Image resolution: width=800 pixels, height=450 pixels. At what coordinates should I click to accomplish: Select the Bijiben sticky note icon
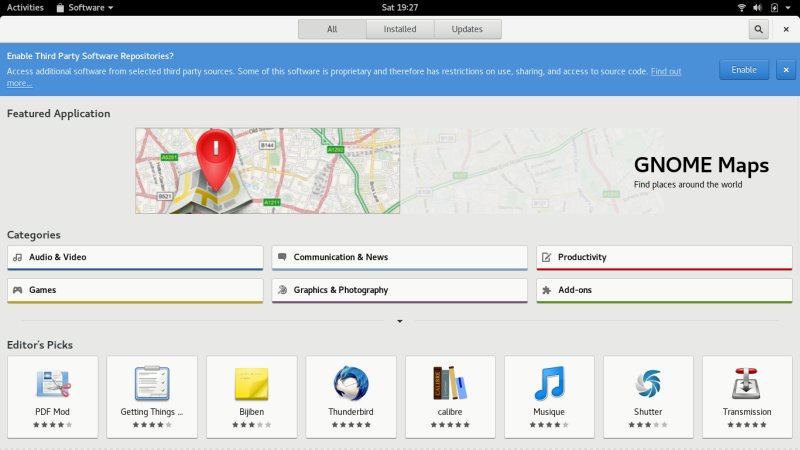(x=251, y=383)
